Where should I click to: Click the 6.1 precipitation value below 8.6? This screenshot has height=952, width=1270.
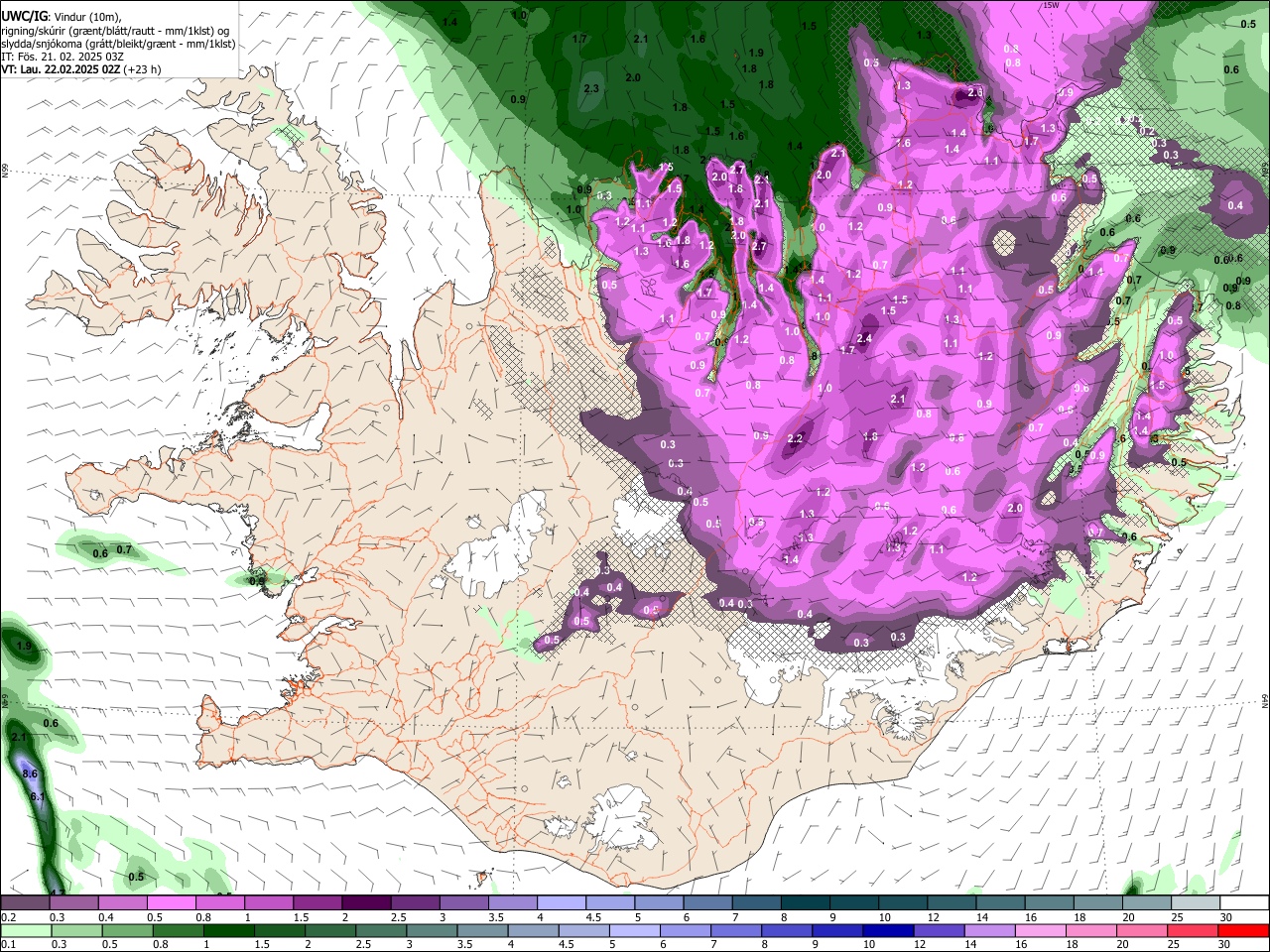(38, 797)
